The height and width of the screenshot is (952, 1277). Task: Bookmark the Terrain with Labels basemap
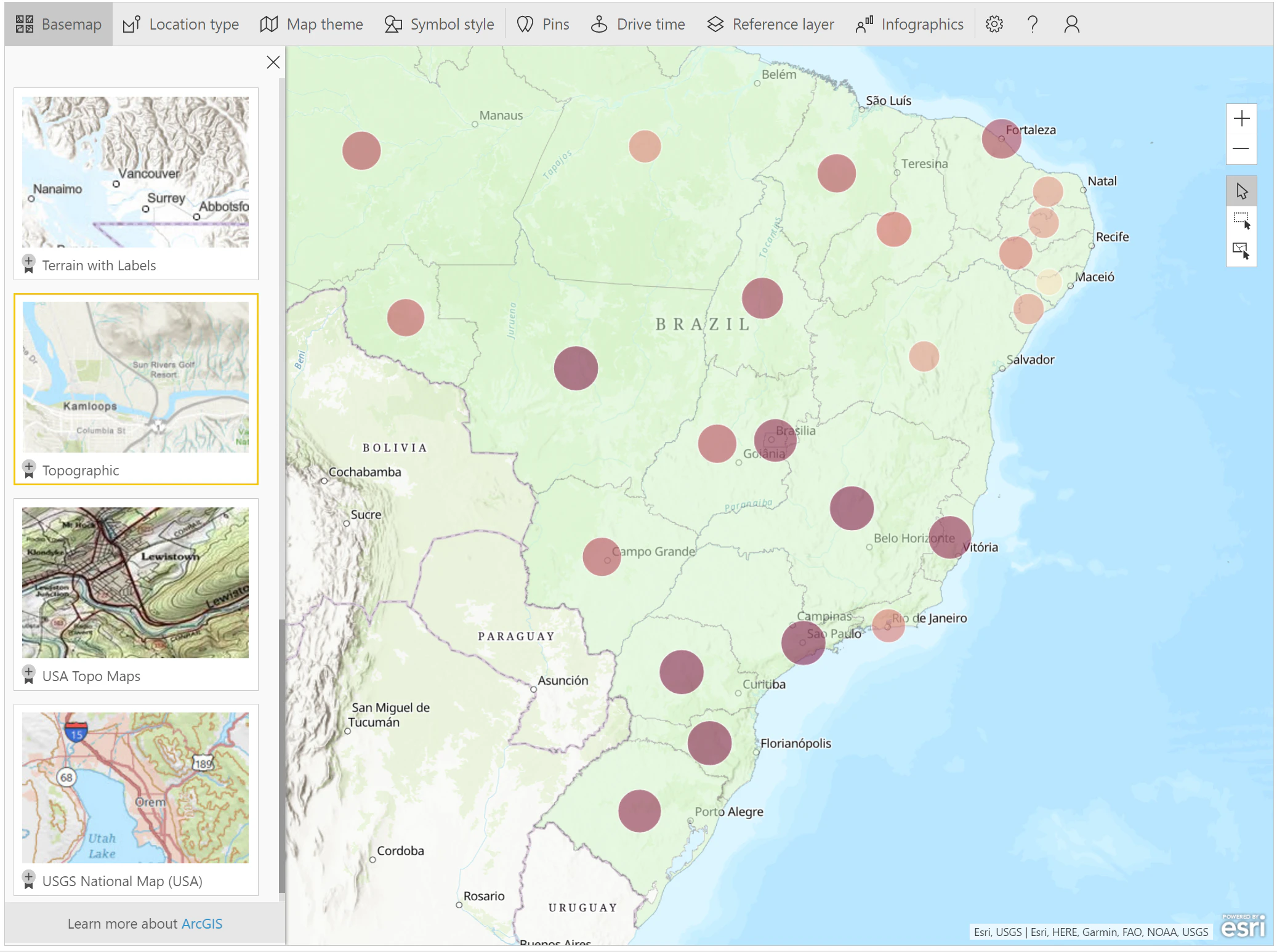(28, 264)
